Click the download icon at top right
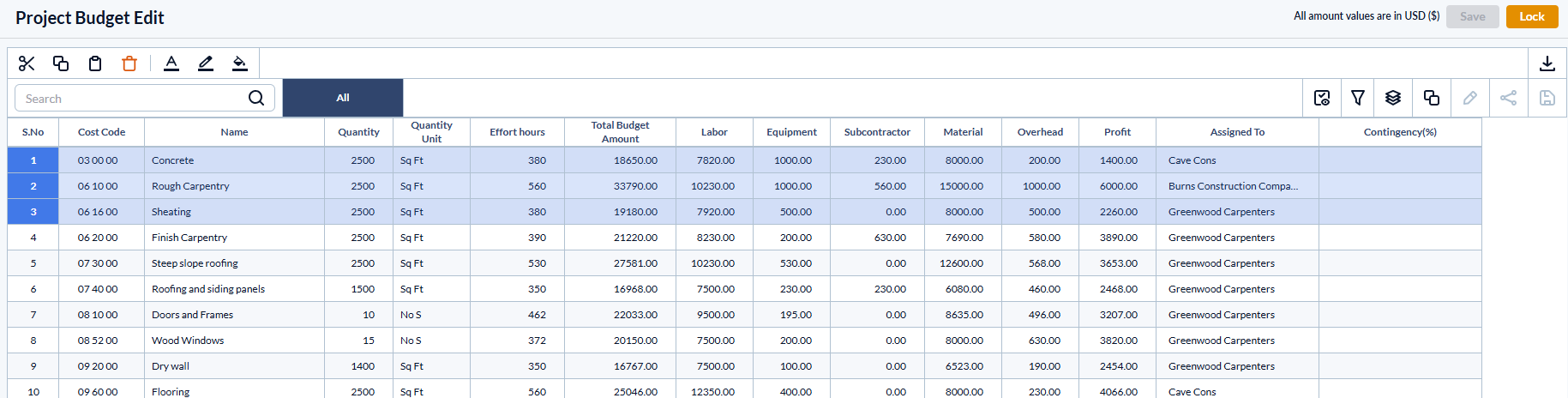The width and height of the screenshot is (1568, 398). (1547, 63)
